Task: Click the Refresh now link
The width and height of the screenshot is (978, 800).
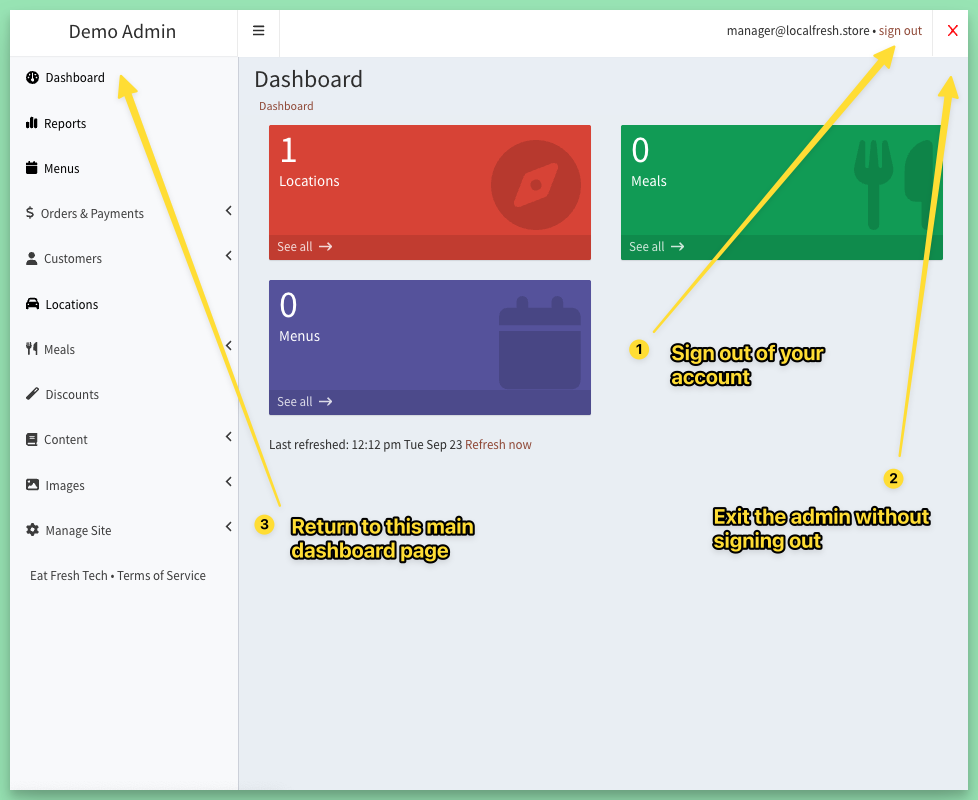Action: pos(498,445)
